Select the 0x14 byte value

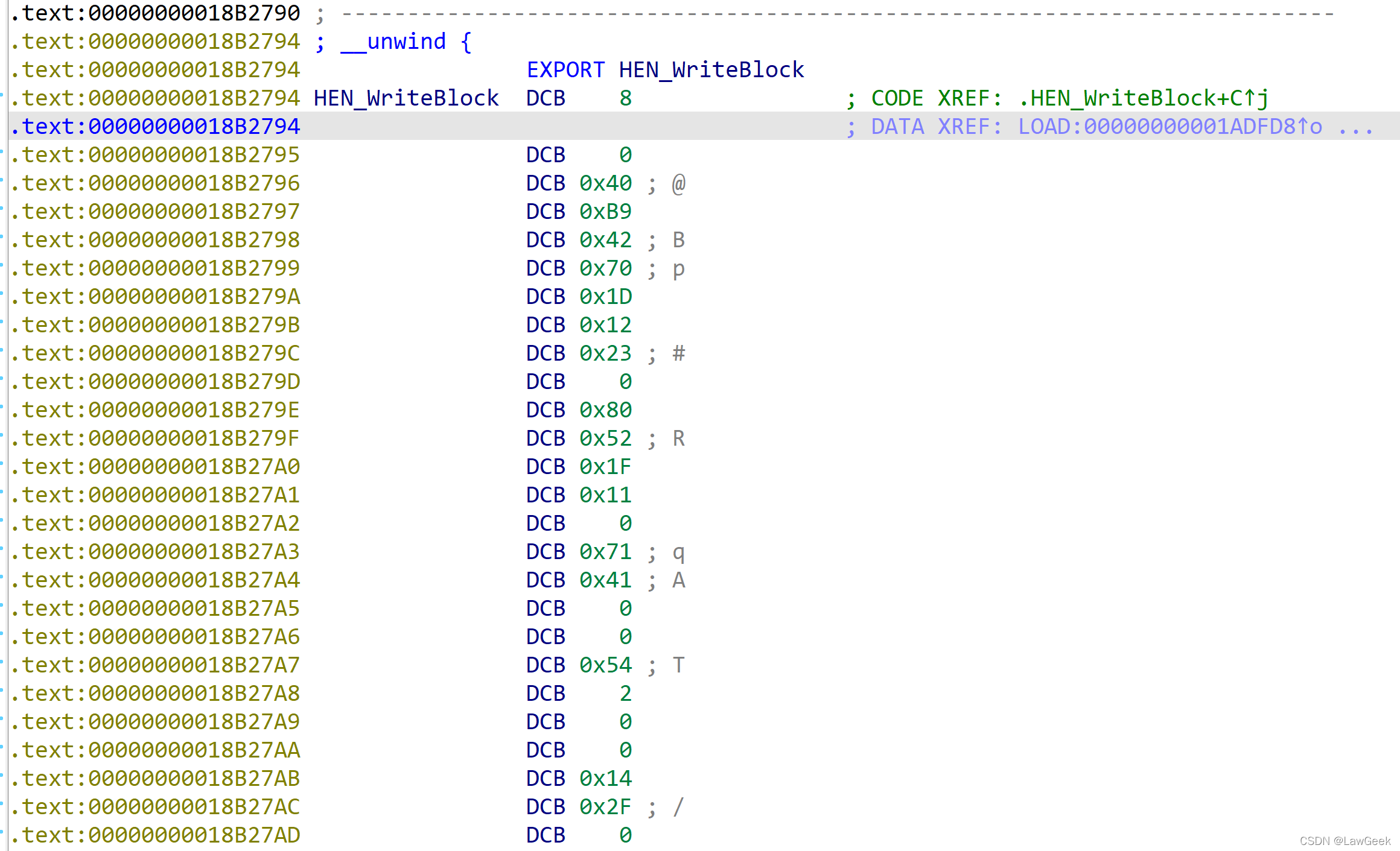point(605,779)
